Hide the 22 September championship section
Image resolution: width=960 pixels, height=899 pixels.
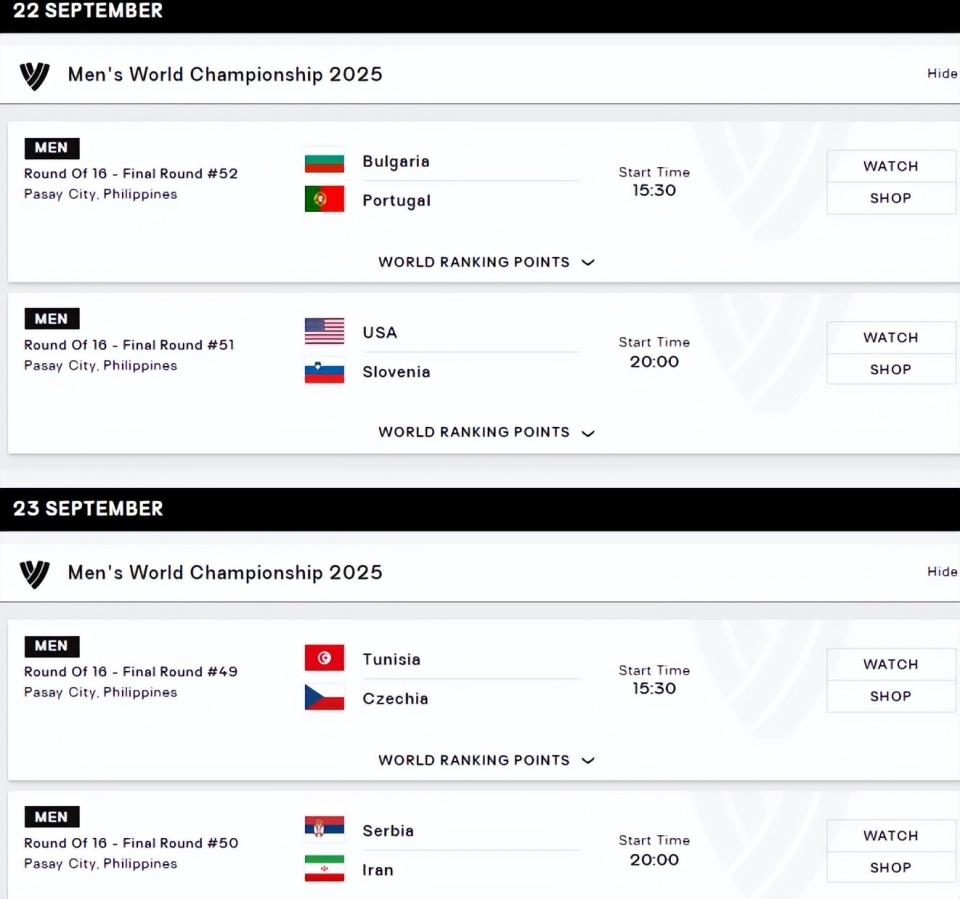pyautogui.click(x=942, y=74)
